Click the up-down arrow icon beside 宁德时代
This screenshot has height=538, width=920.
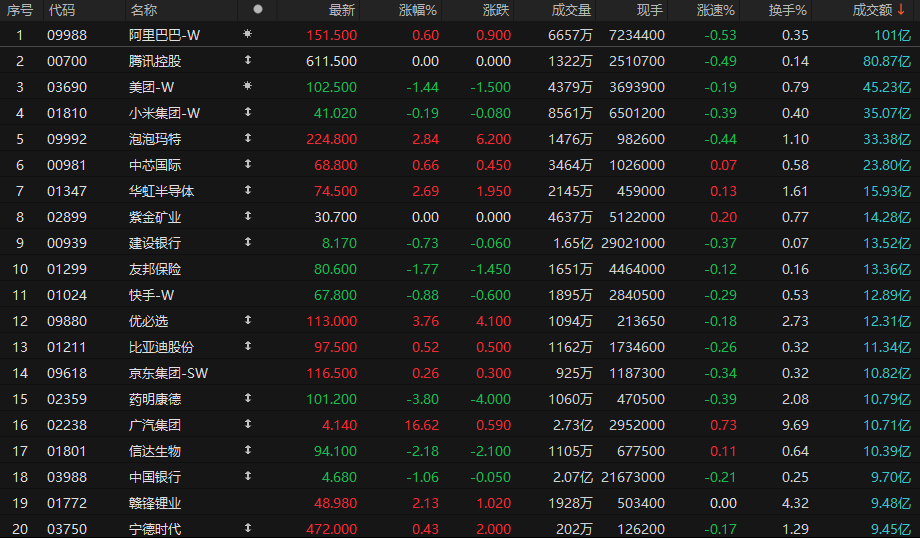(x=248, y=527)
